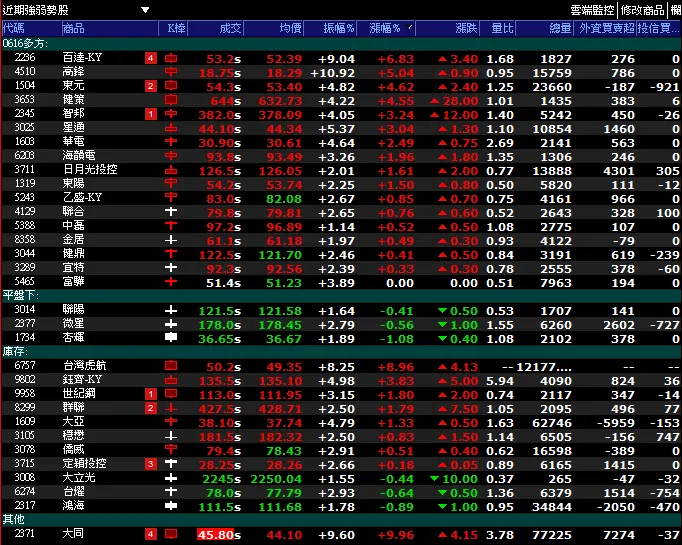This screenshot has height=545, width=682.
Task: Select stock name 乙盛-KY
Action: point(82,197)
